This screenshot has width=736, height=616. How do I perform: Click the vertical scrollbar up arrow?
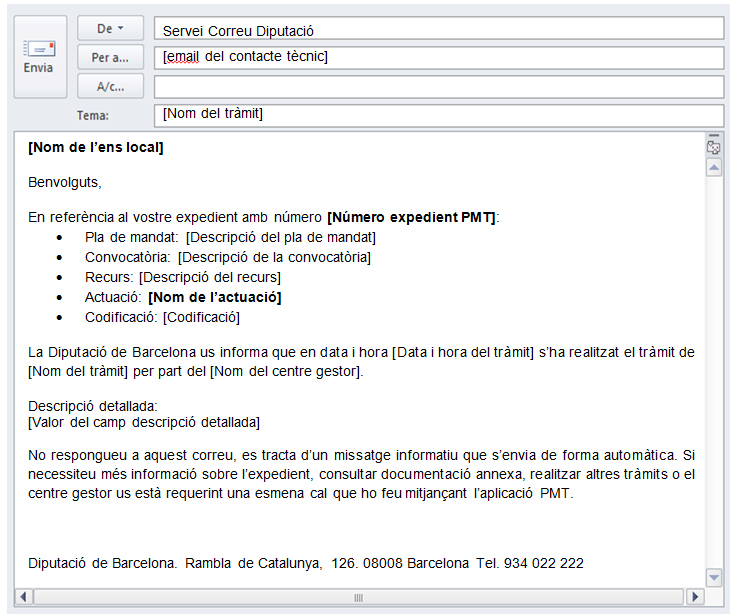pyautogui.click(x=713, y=167)
